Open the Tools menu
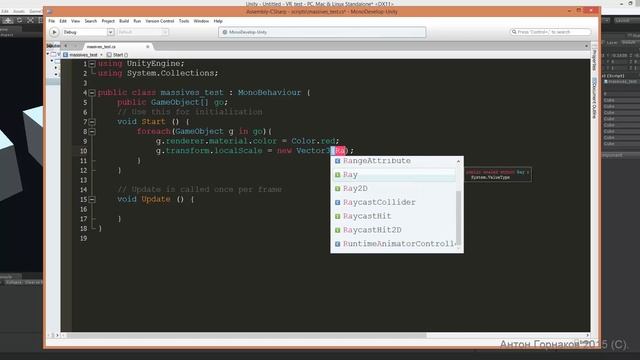Image resolution: width=640 pixels, height=360 pixels. click(x=184, y=21)
